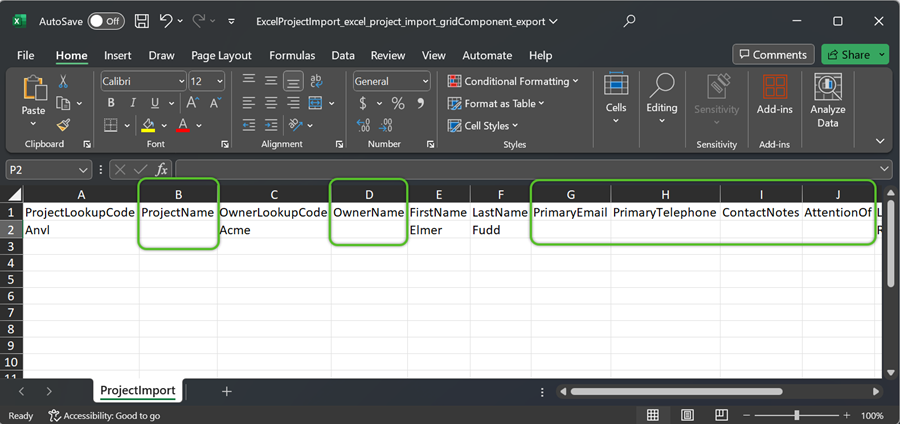Click Increase Indent icon
This screenshot has width=900, height=424.
pyautogui.click(x=271, y=125)
